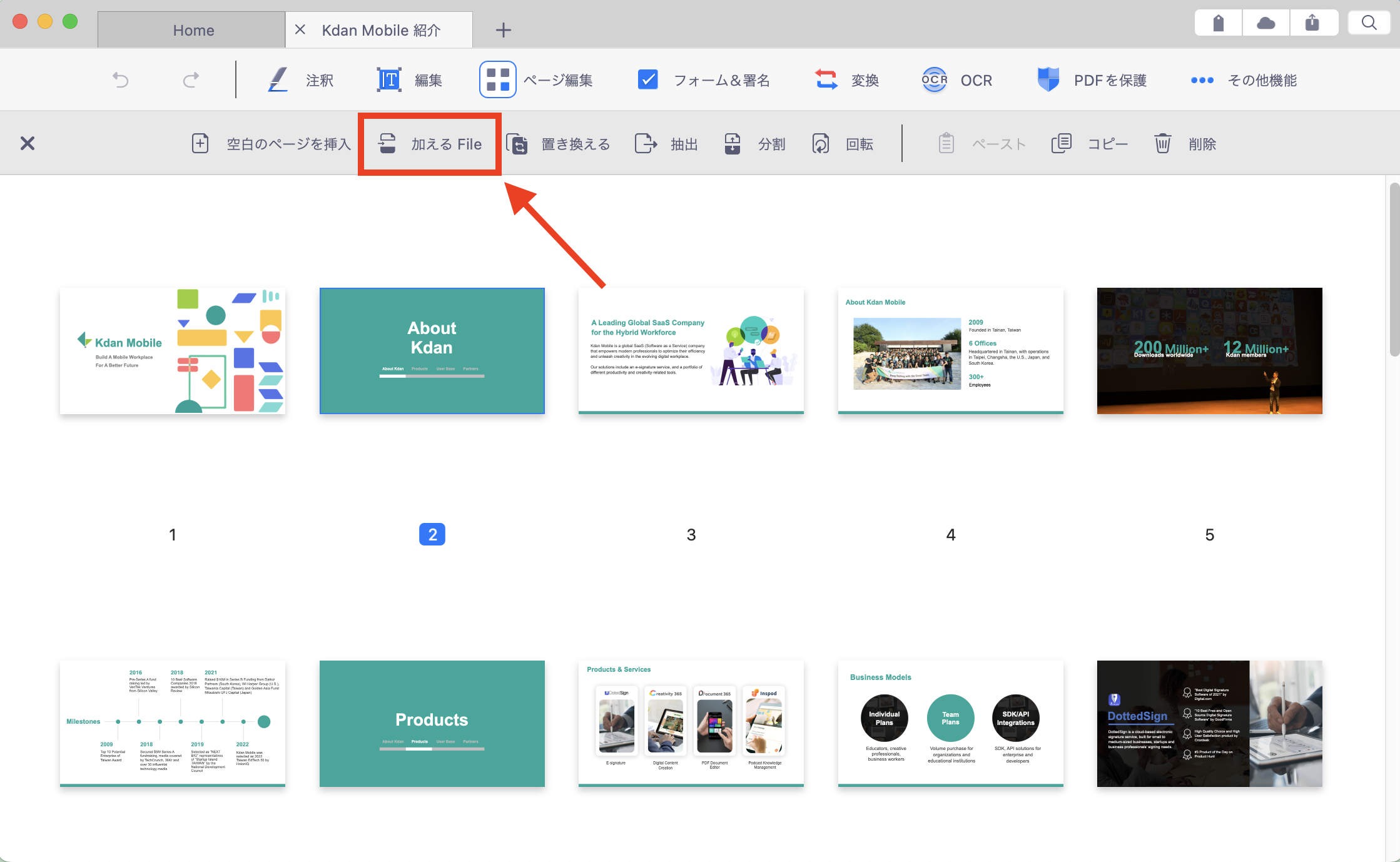Viewport: 1400px width, 862px height.
Task: Select the 200 Million+ page thumbnail
Action: pos(1210,351)
